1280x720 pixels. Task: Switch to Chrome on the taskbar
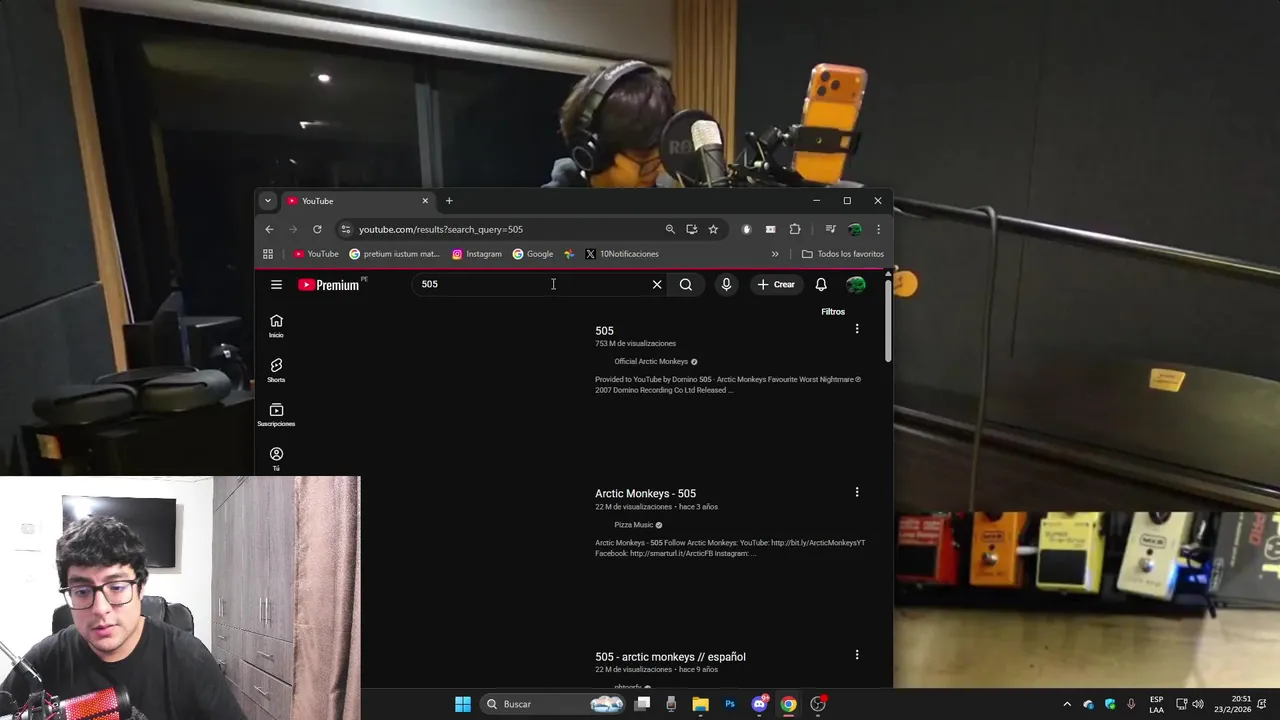(789, 704)
